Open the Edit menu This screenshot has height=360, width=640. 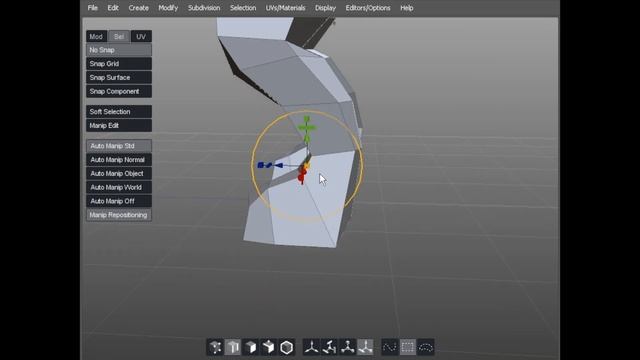pyautogui.click(x=113, y=8)
